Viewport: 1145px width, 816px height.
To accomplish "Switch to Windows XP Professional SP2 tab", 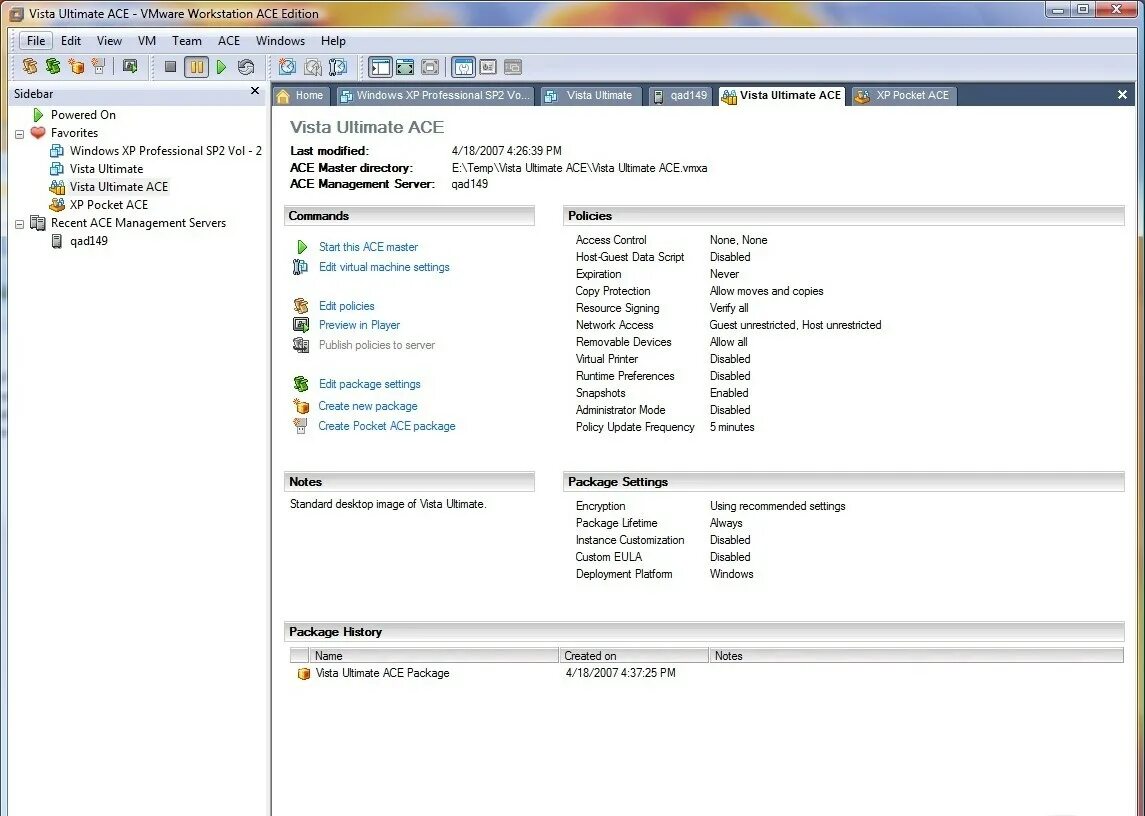I will [x=435, y=96].
